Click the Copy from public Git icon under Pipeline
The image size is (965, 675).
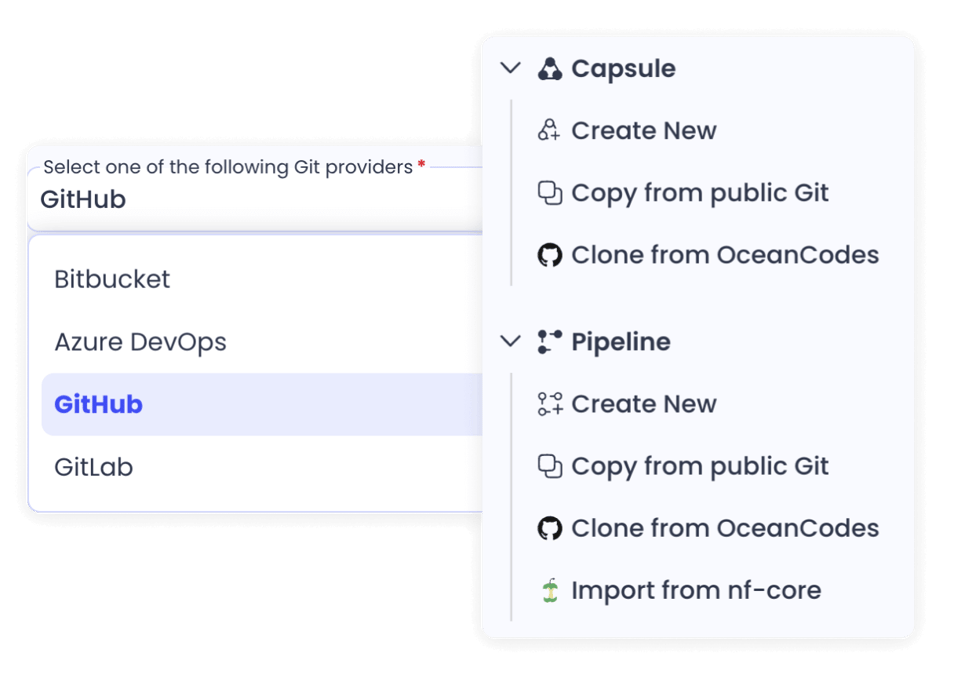[548, 466]
